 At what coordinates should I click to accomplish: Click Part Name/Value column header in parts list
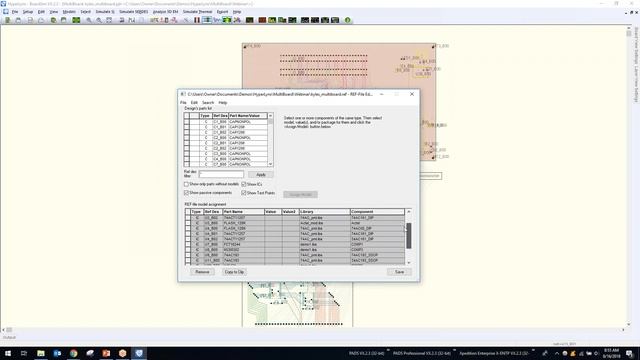[x=248, y=116]
